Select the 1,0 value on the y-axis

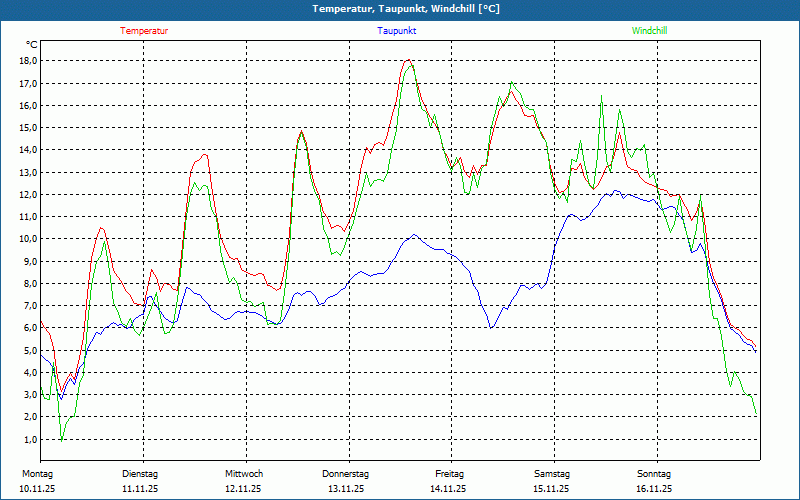pos(29,440)
